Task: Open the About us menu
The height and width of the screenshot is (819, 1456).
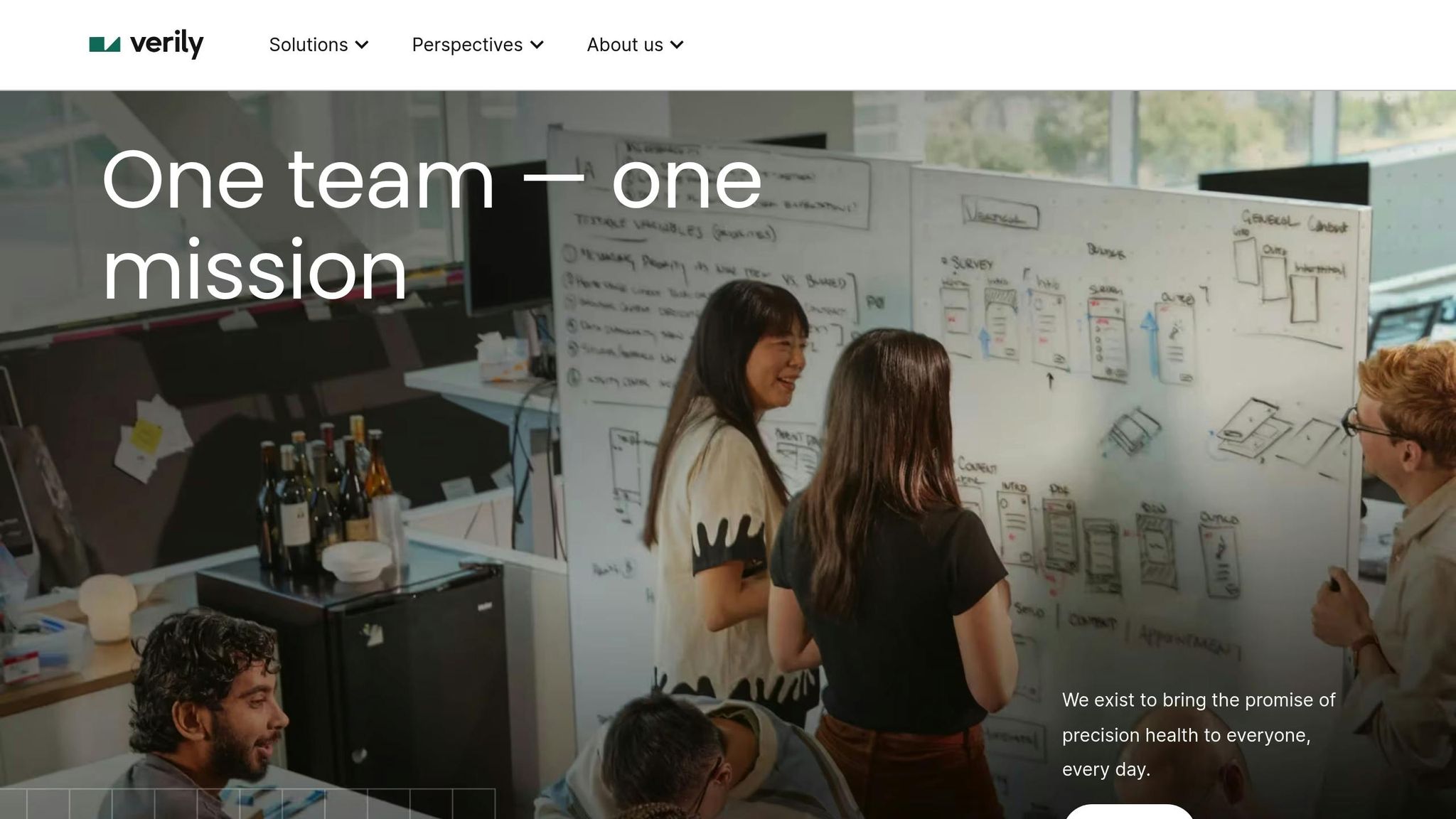Action: (624, 45)
